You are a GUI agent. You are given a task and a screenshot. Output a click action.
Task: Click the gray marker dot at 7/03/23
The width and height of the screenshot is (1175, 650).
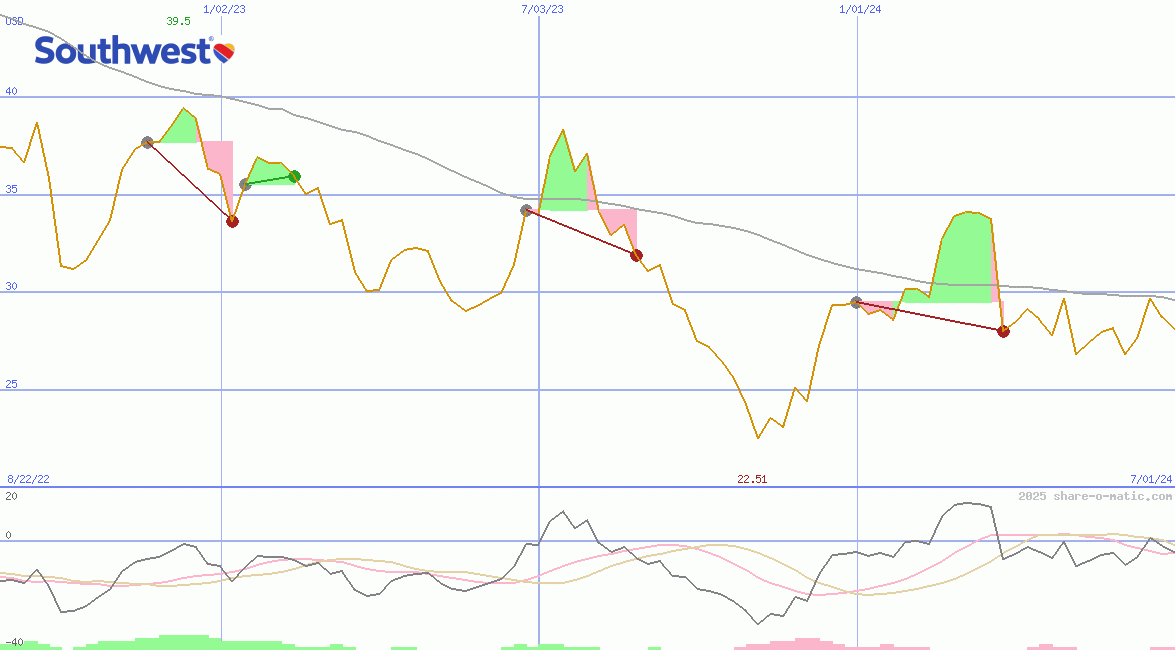click(526, 211)
